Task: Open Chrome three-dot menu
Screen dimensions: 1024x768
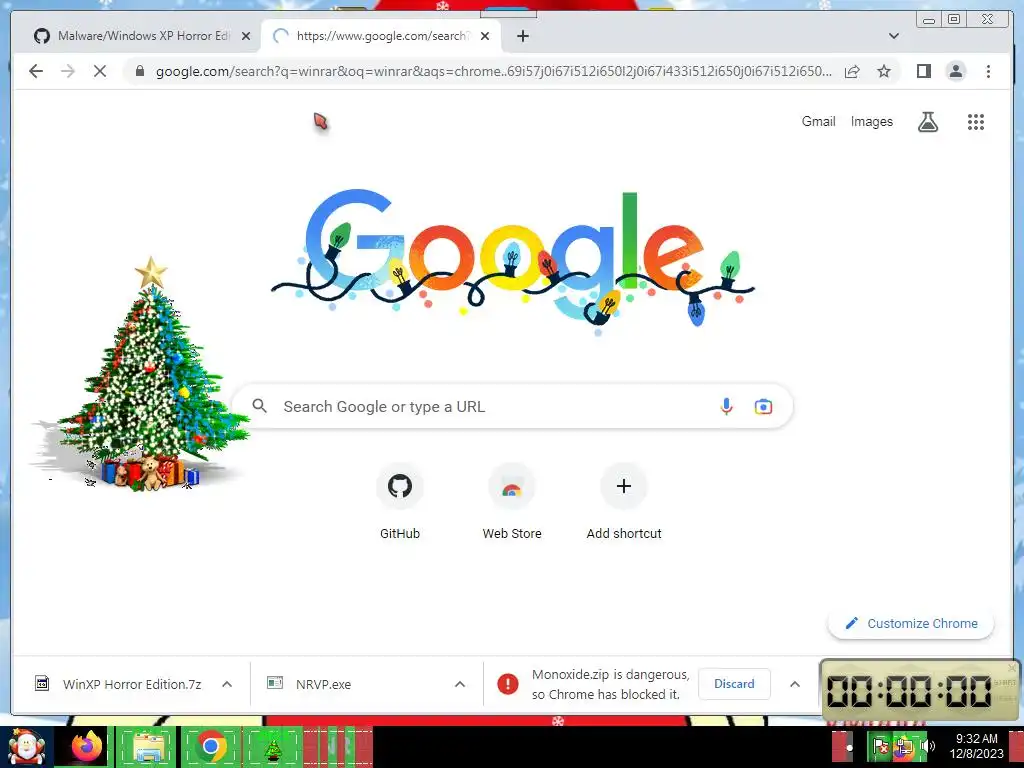Action: pos(988,71)
